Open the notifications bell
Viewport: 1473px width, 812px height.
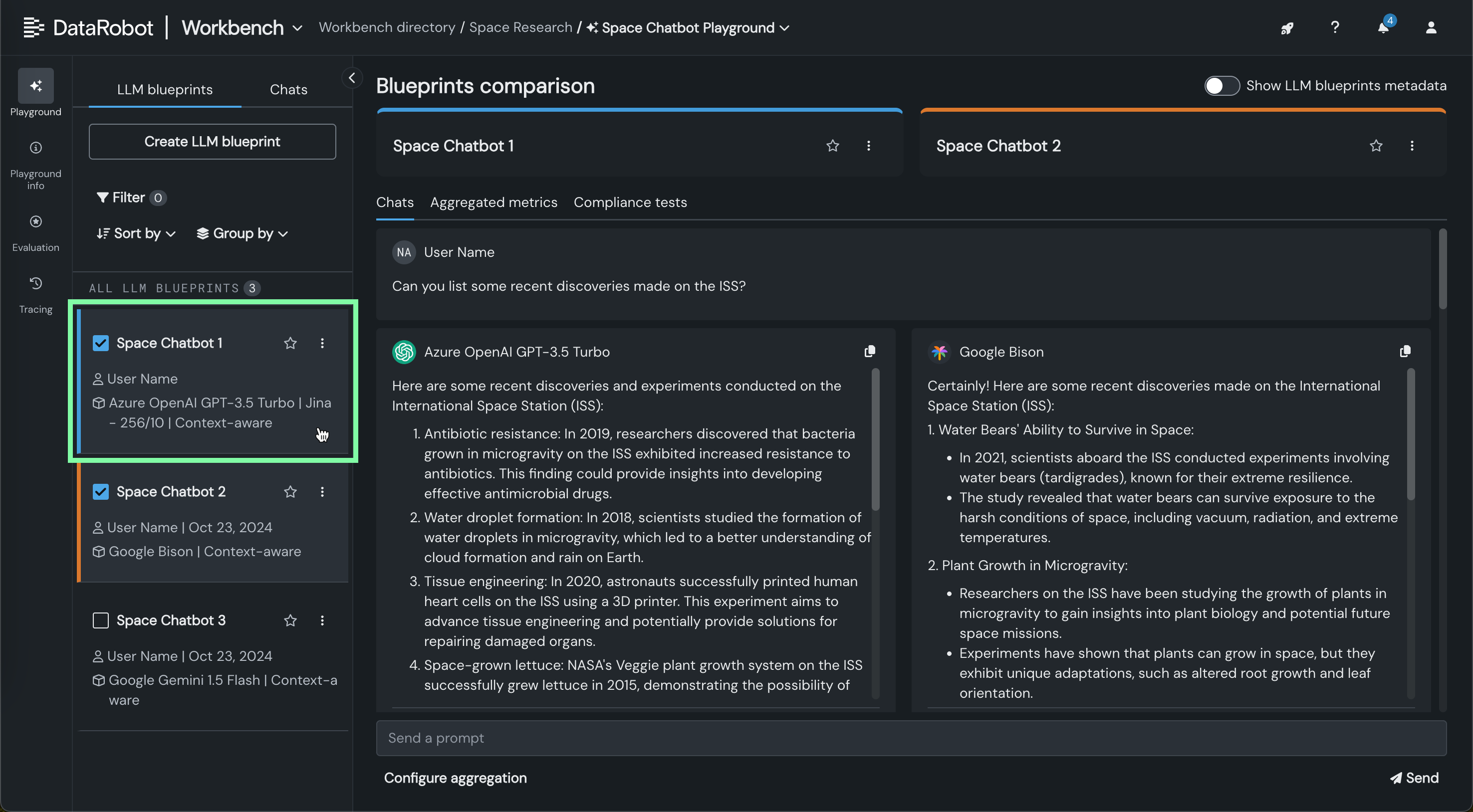[x=1383, y=27]
